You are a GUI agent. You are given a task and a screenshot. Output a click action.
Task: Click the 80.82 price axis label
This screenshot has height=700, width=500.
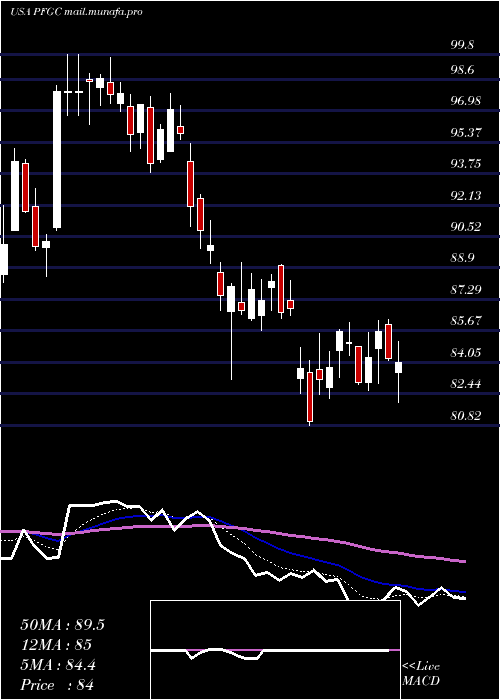point(466,416)
